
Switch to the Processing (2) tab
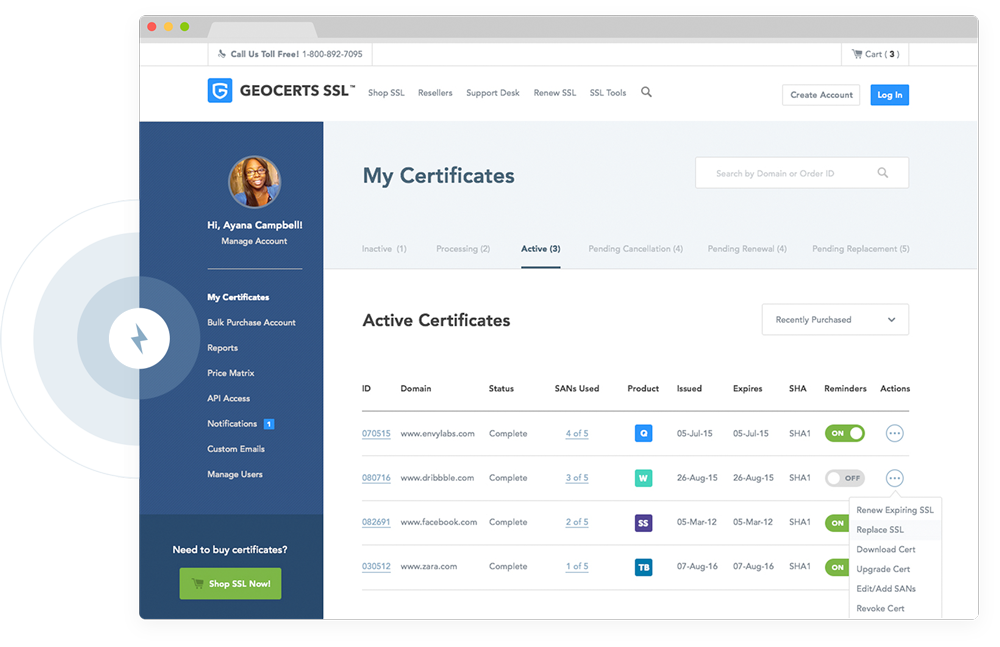point(463,249)
